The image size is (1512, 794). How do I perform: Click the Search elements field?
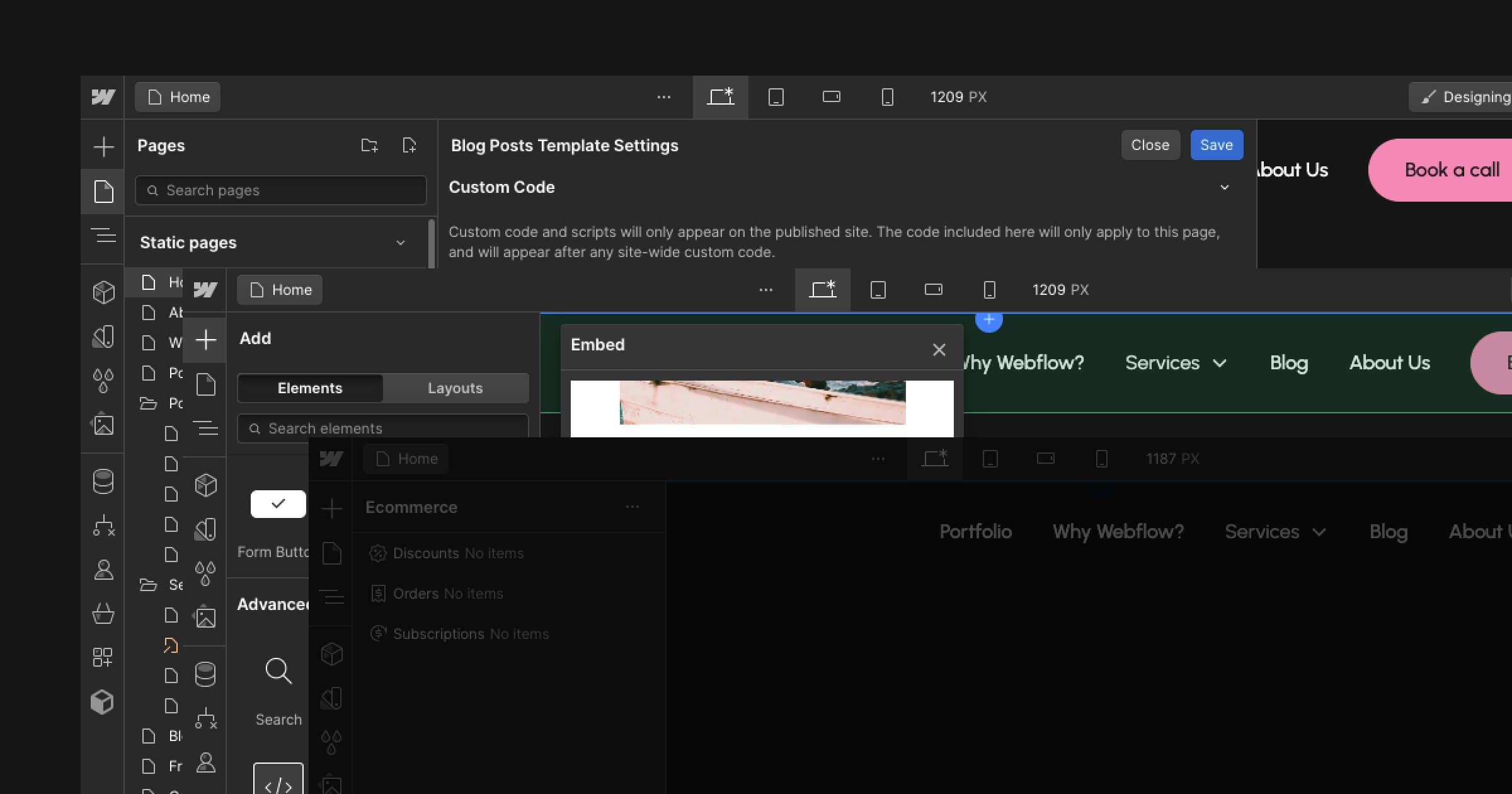point(383,429)
